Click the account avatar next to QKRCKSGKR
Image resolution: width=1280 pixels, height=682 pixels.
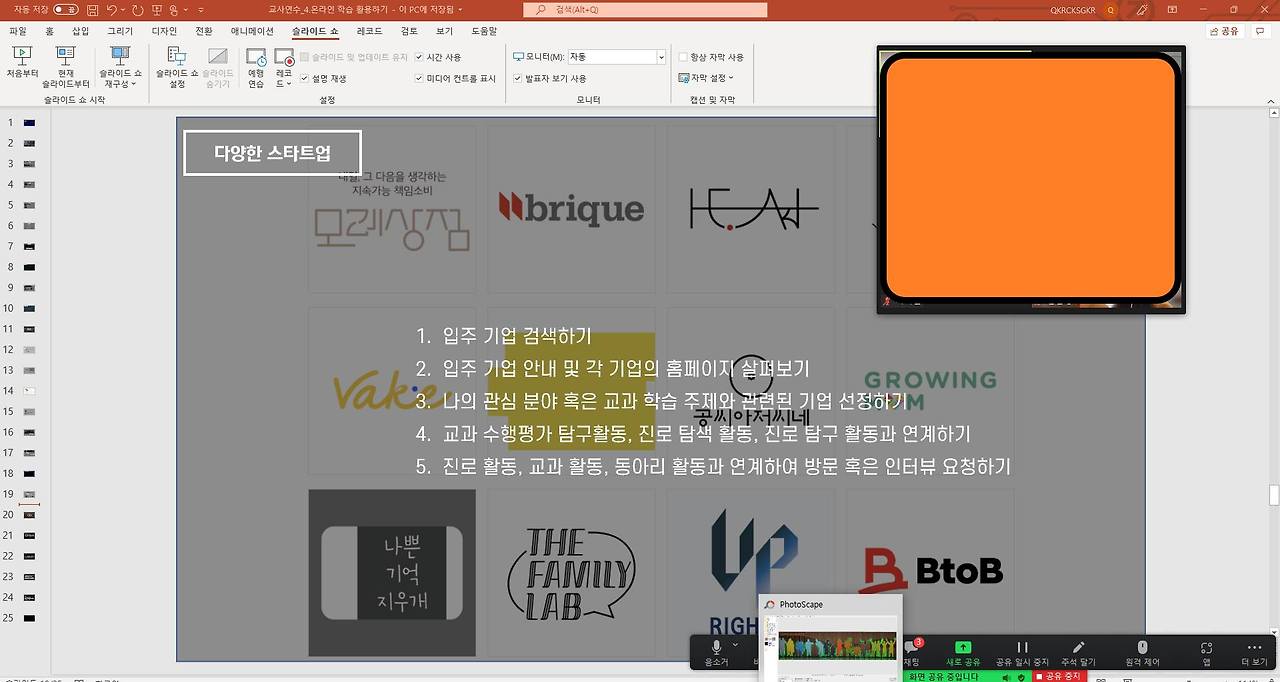[x=1111, y=9]
